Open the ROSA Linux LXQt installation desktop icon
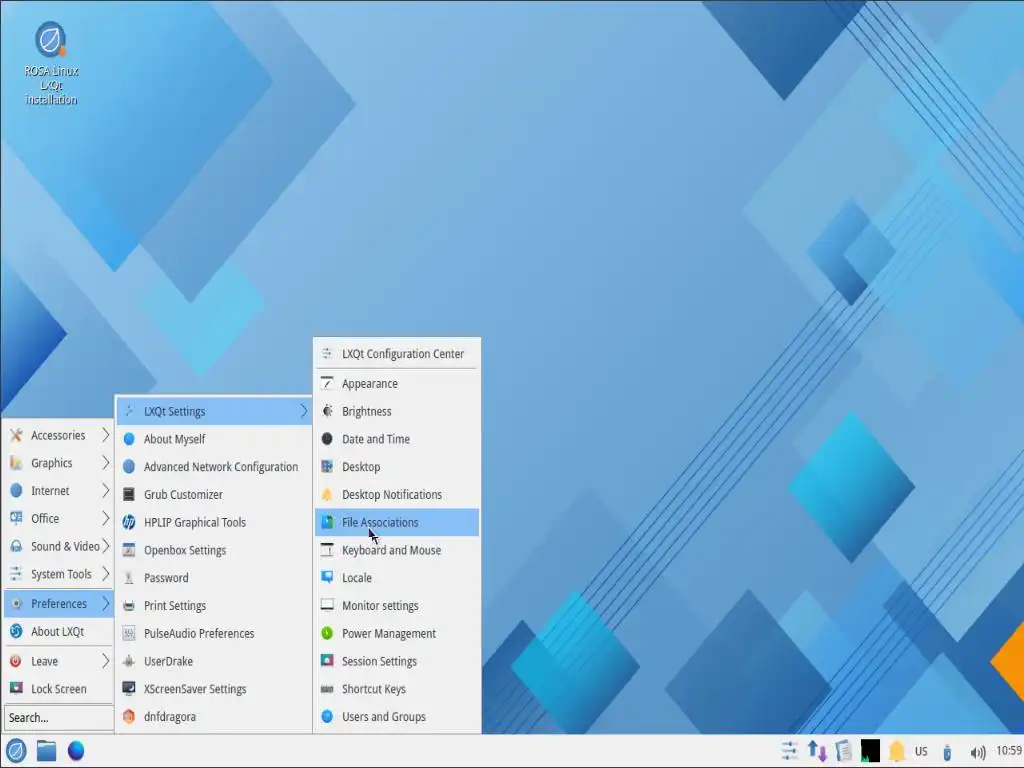The width and height of the screenshot is (1024, 768). pos(50,63)
